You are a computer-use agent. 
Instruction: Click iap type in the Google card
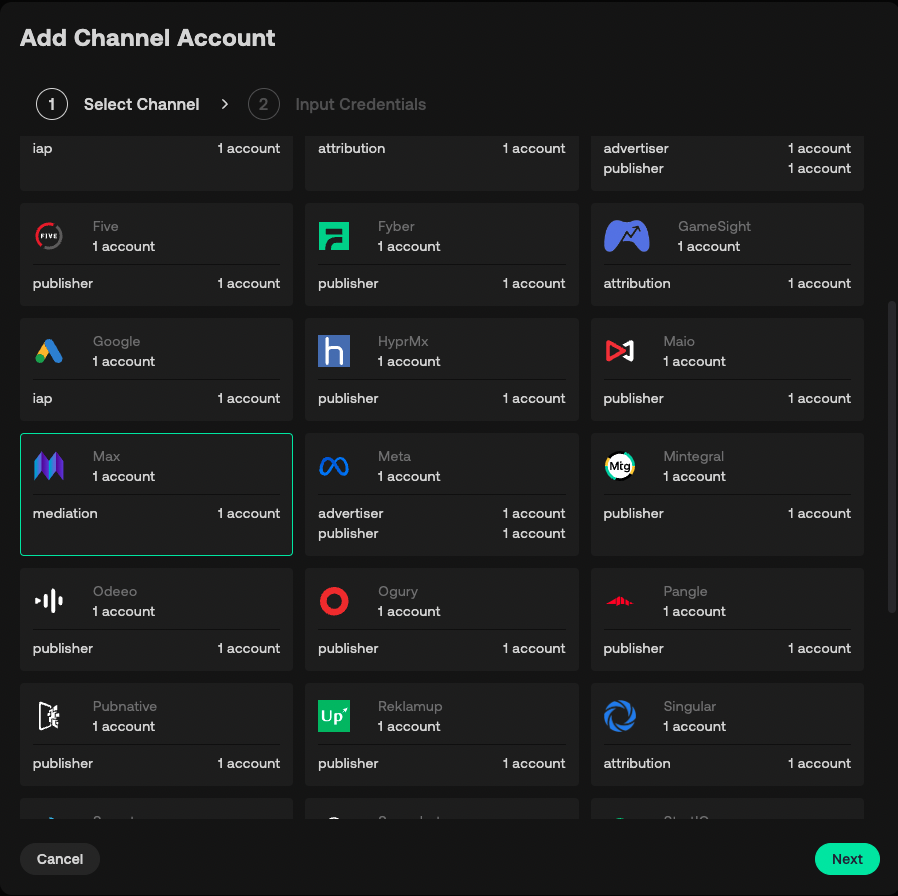coord(42,398)
